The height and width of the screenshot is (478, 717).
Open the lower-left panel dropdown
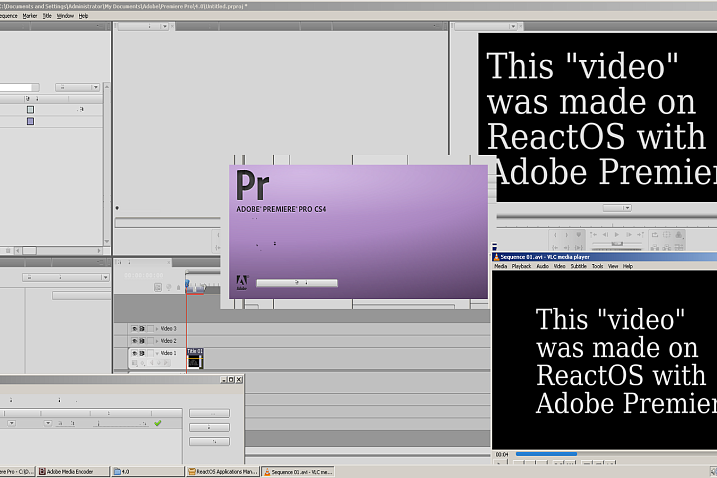pos(66,277)
